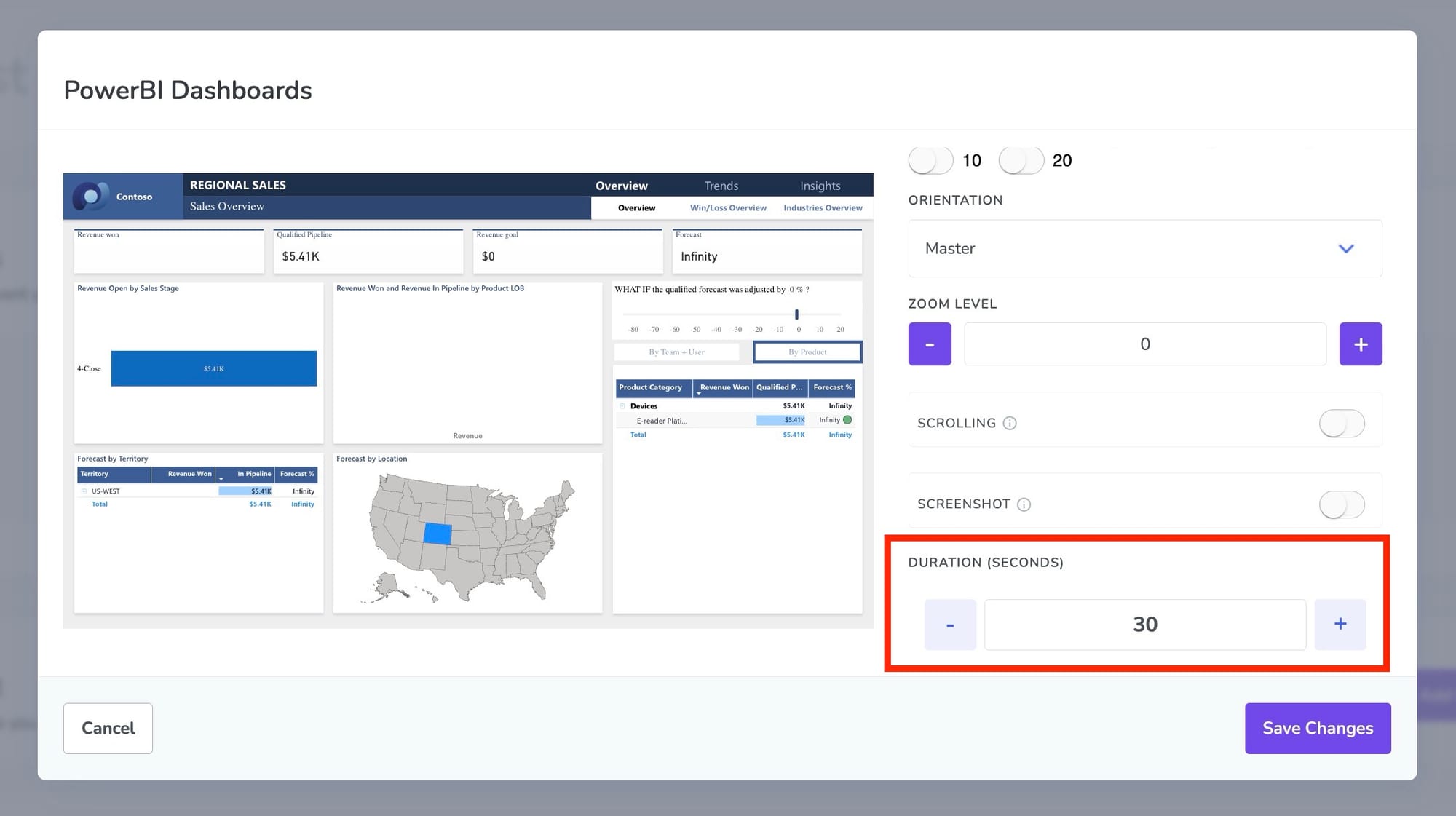Increase zoom level with plus button
Image resolution: width=1456 pixels, height=816 pixels.
(x=1361, y=344)
